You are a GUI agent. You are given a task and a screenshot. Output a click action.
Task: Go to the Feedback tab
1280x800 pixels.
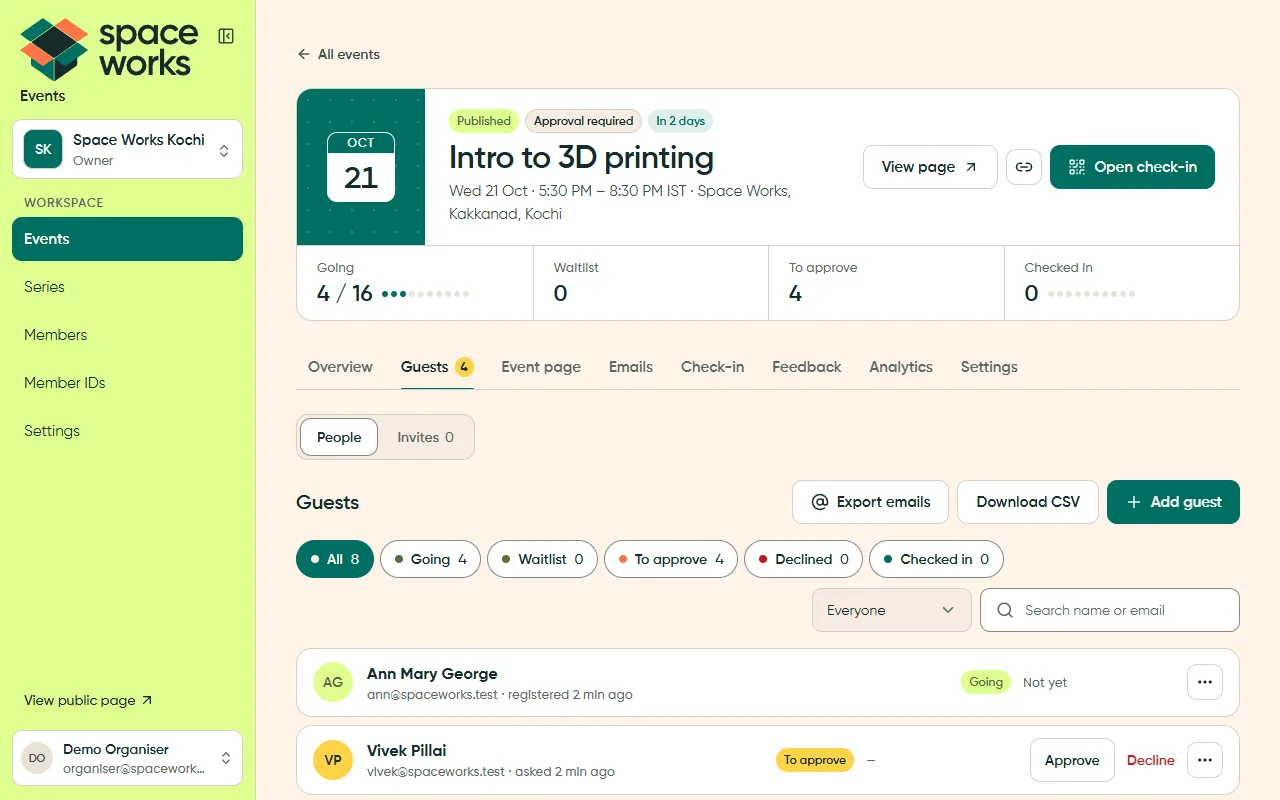pyautogui.click(x=807, y=367)
